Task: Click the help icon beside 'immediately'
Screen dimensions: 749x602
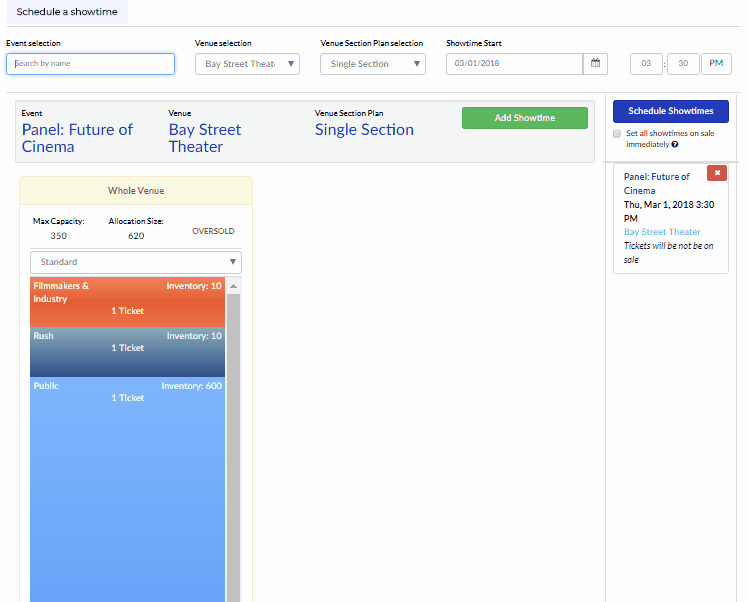Action: (x=675, y=144)
